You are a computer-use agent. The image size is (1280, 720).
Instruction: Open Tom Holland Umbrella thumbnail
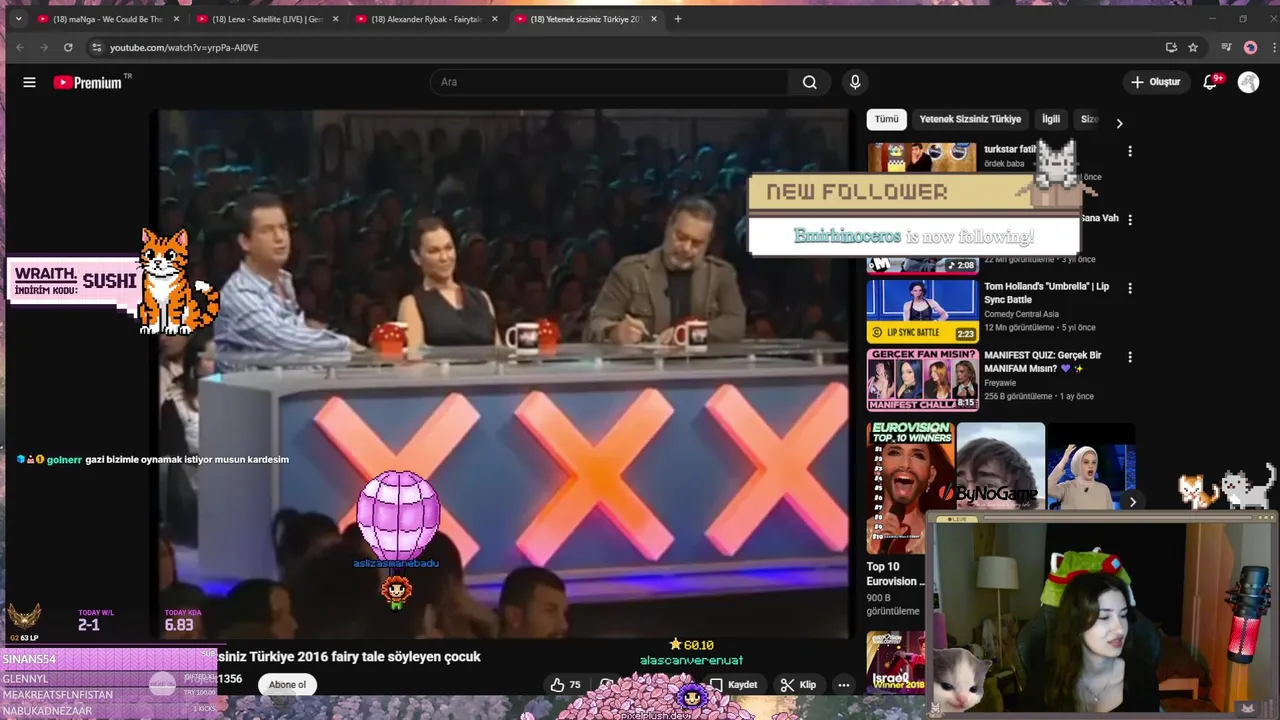922,311
